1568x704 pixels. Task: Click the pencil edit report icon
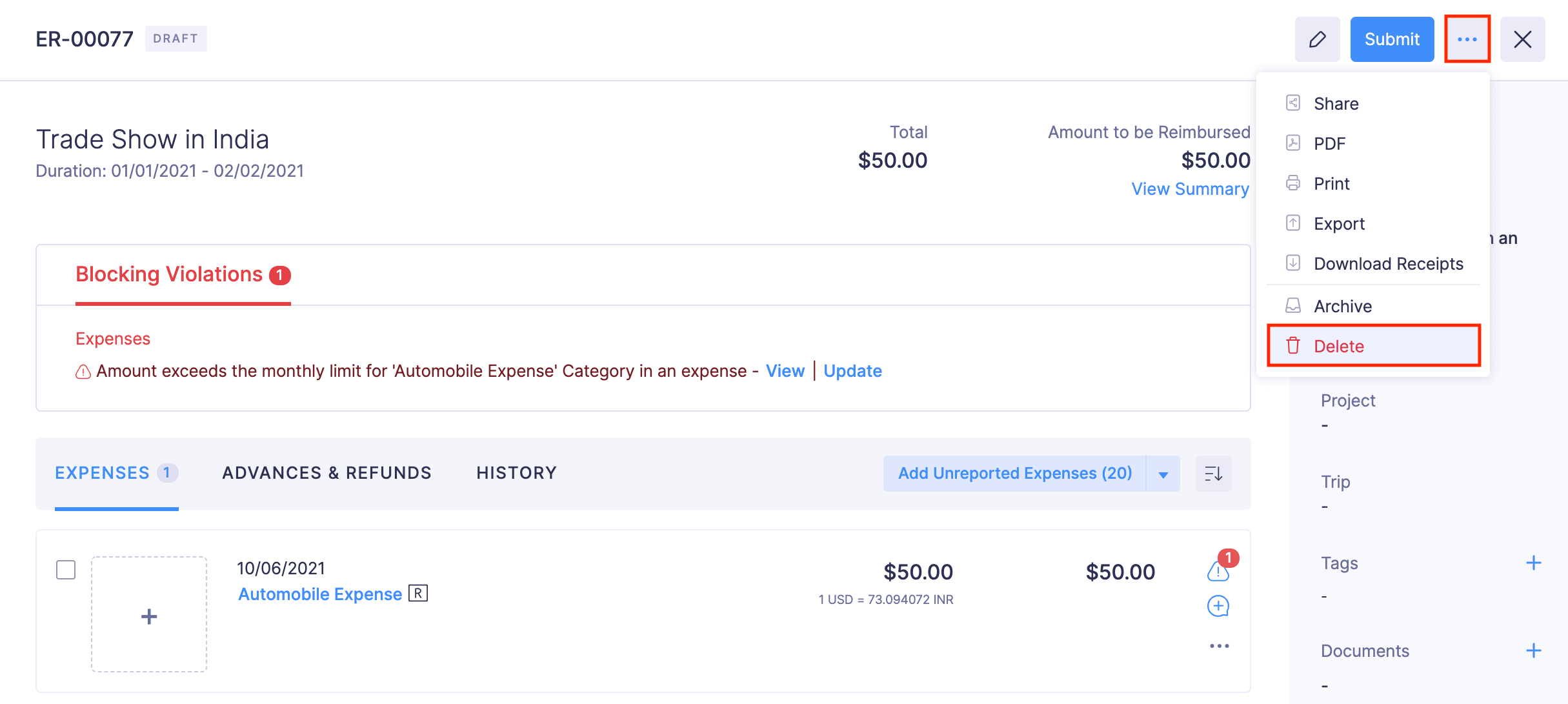1317,39
